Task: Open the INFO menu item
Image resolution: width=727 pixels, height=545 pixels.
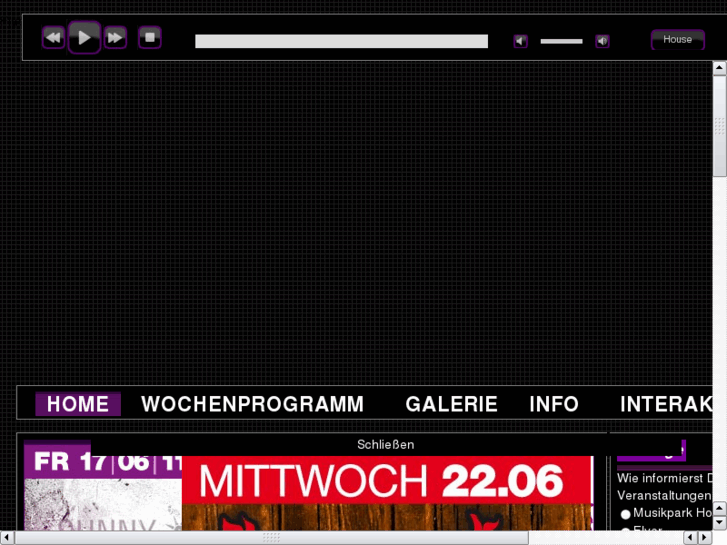Action: (x=554, y=404)
